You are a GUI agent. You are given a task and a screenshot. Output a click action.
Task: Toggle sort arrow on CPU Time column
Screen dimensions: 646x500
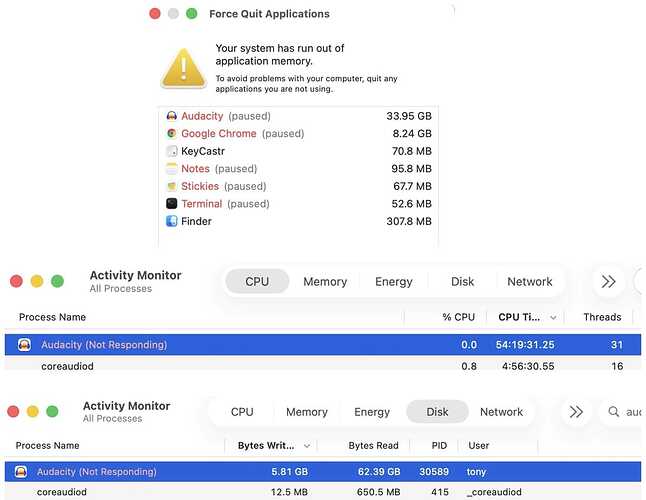(x=553, y=318)
